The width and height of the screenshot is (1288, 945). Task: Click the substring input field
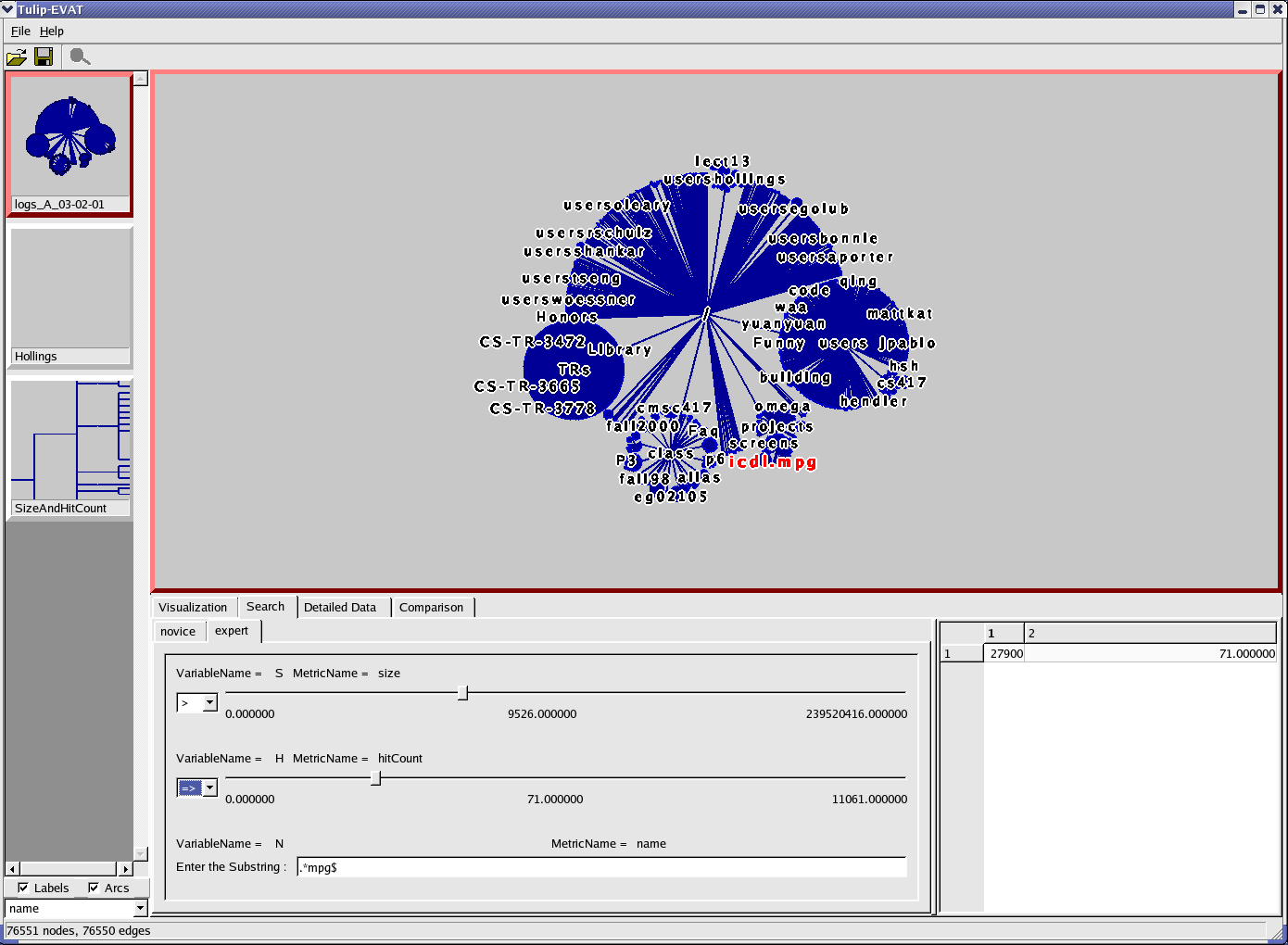[601, 867]
